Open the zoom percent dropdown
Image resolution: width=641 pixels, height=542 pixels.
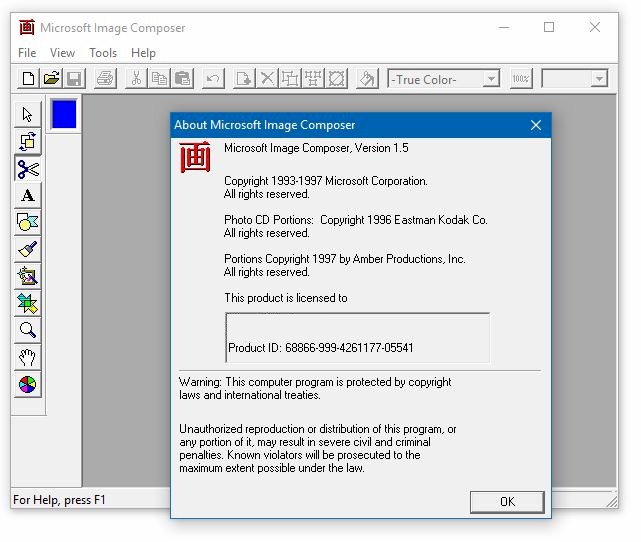599,79
